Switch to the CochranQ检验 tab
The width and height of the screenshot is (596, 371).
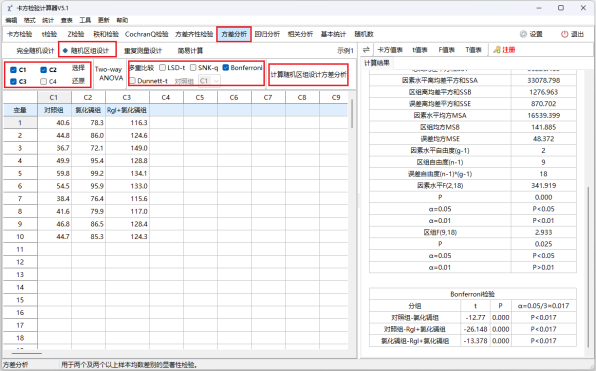[147, 34]
